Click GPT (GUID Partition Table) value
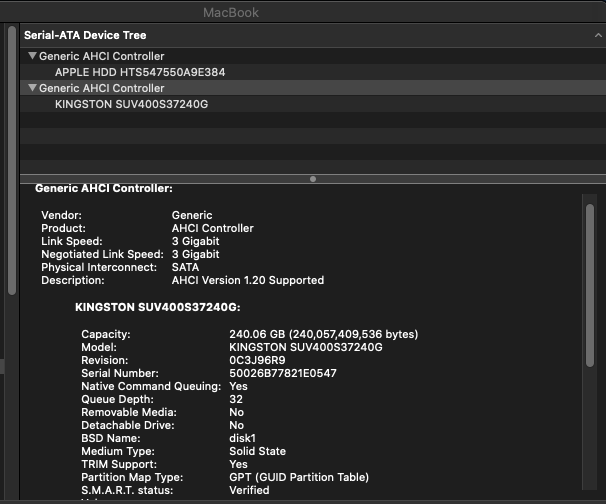Viewport: 606px width, 504px height. [299, 477]
